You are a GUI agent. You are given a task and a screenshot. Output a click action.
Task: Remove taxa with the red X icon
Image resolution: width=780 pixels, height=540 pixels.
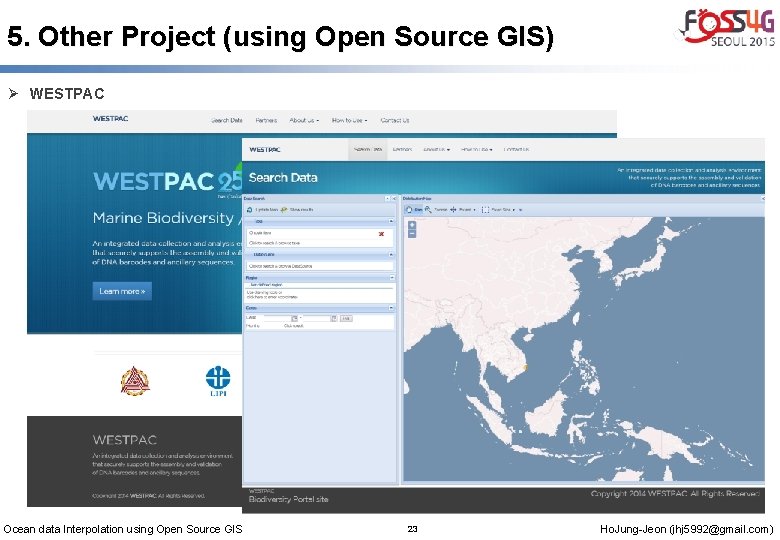382,234
